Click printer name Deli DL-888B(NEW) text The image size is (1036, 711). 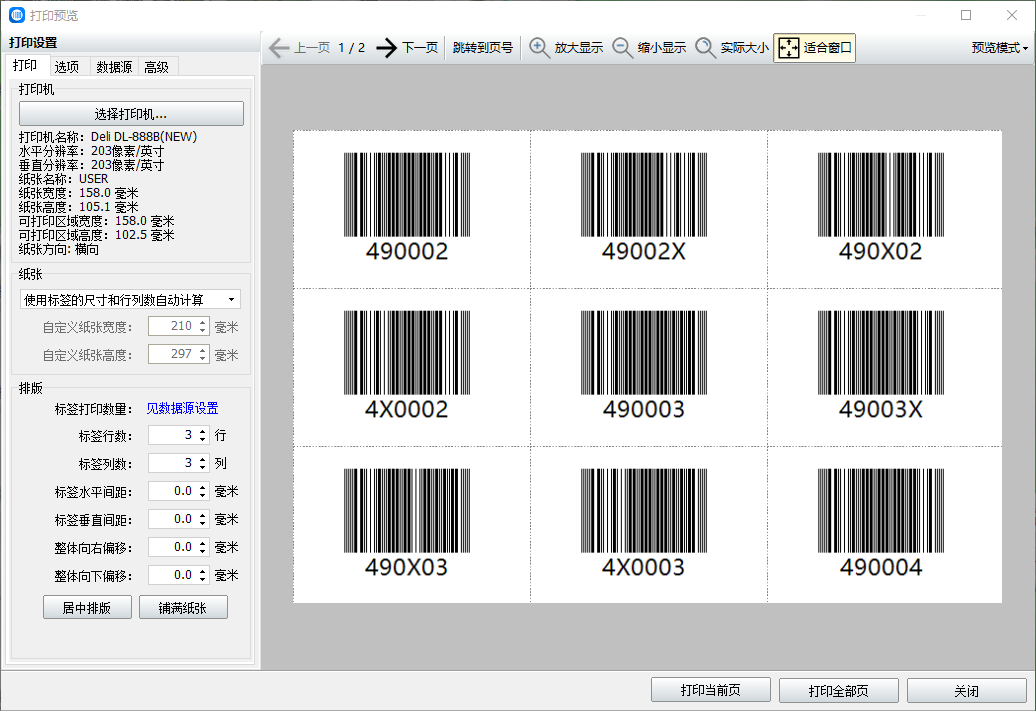tap(144, 137)
